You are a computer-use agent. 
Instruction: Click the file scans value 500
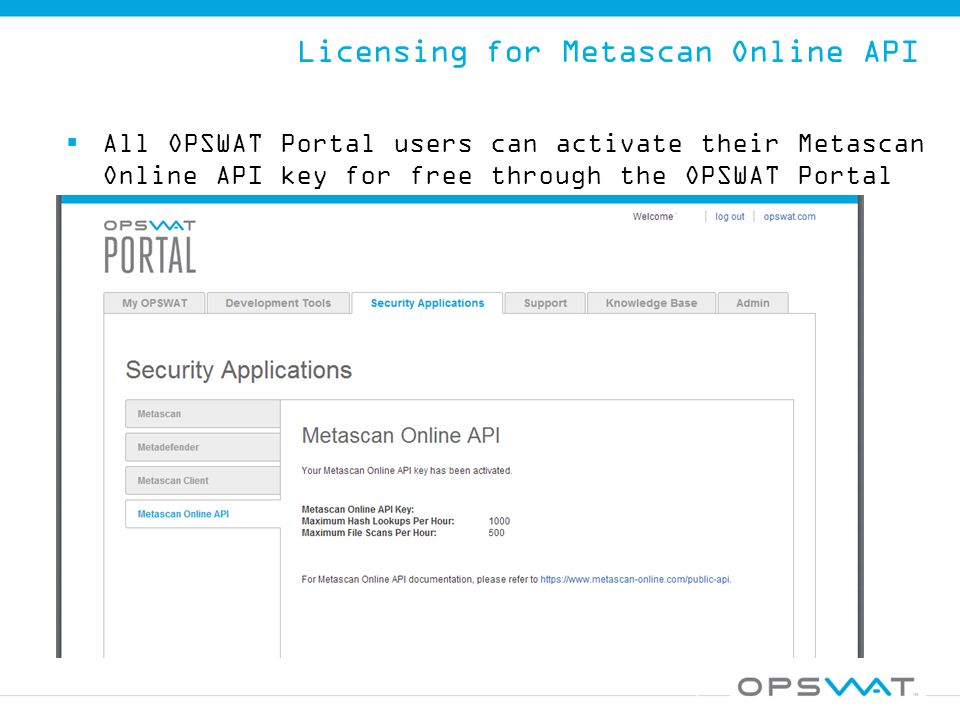point(497,533)
